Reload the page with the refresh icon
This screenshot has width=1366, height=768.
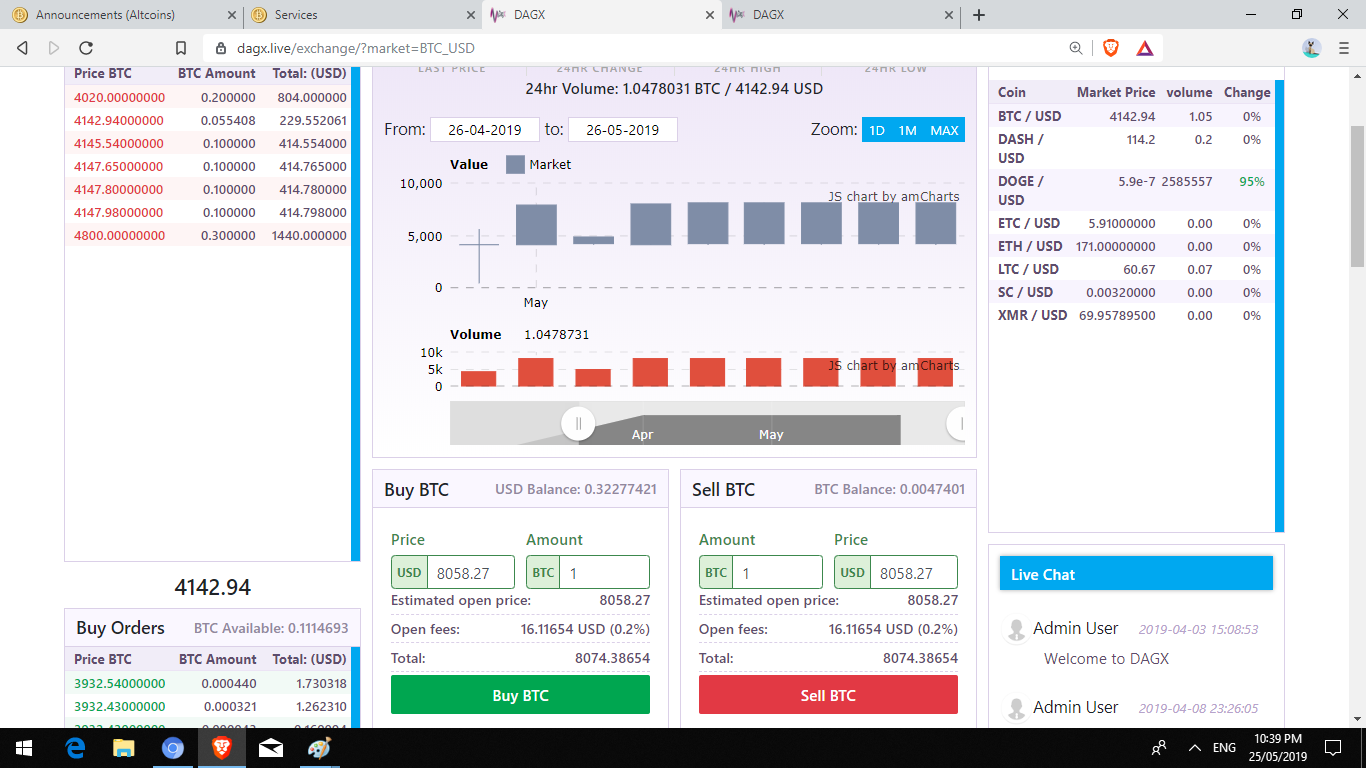click(x=86, y=47)
